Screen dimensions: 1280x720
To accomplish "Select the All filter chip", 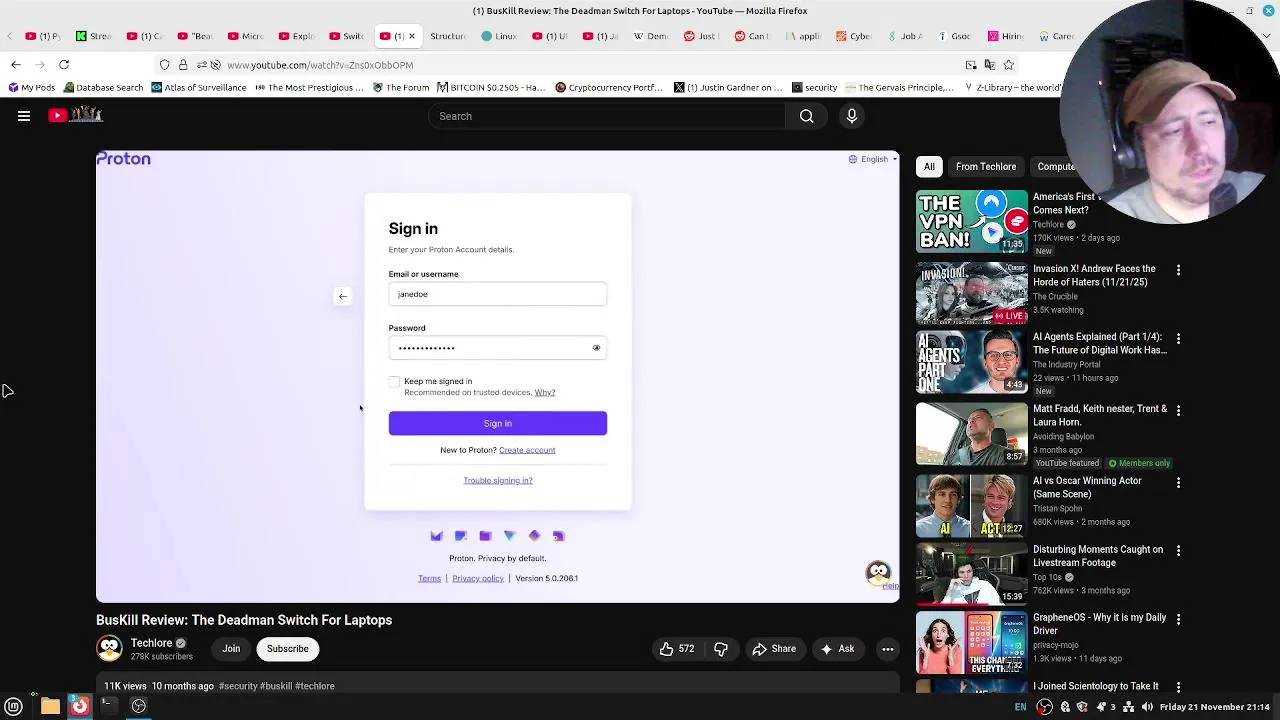I will click(x=929, y=167).
